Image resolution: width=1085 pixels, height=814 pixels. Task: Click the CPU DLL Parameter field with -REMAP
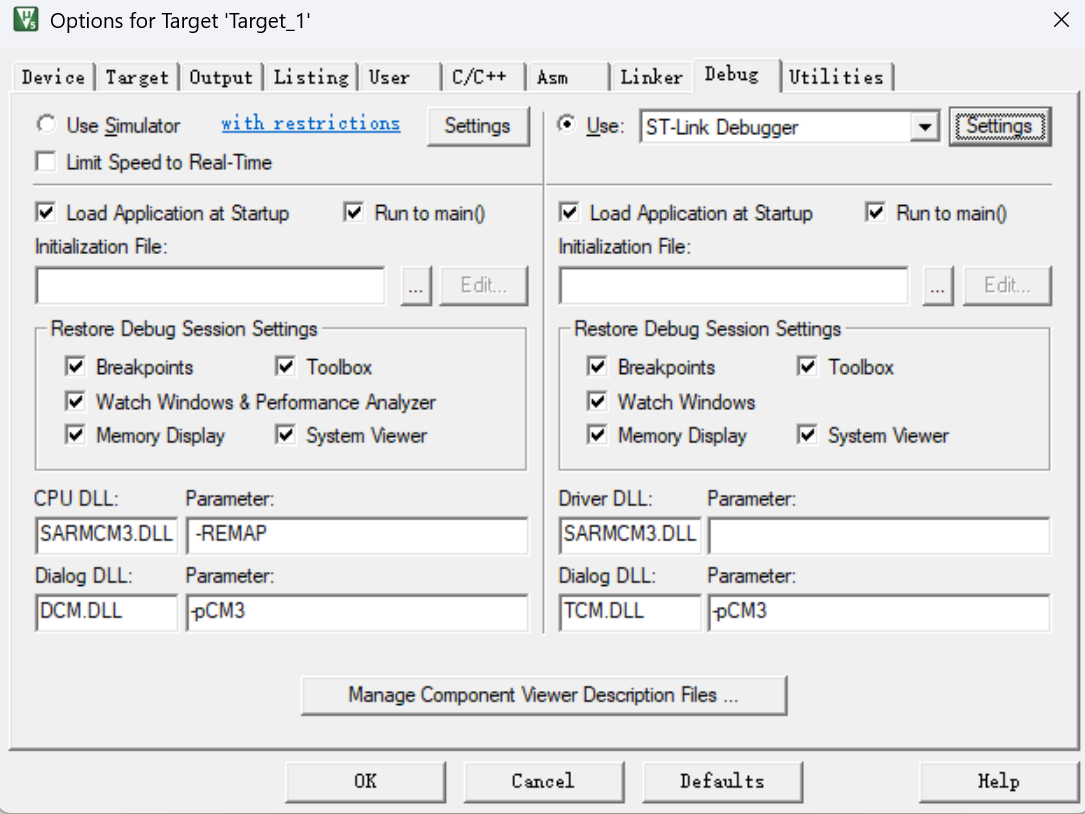[x=357, y=535]
